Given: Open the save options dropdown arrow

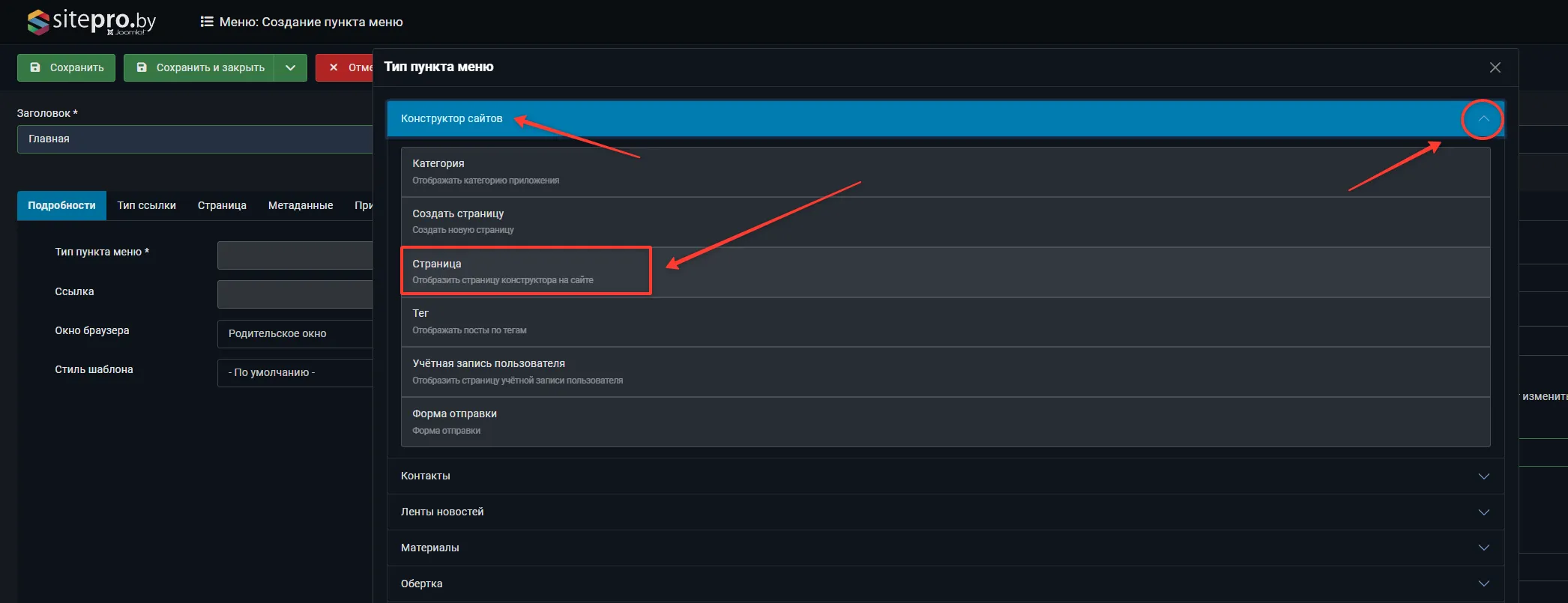Looking at the screenshot, I should [x=291, y=67].
